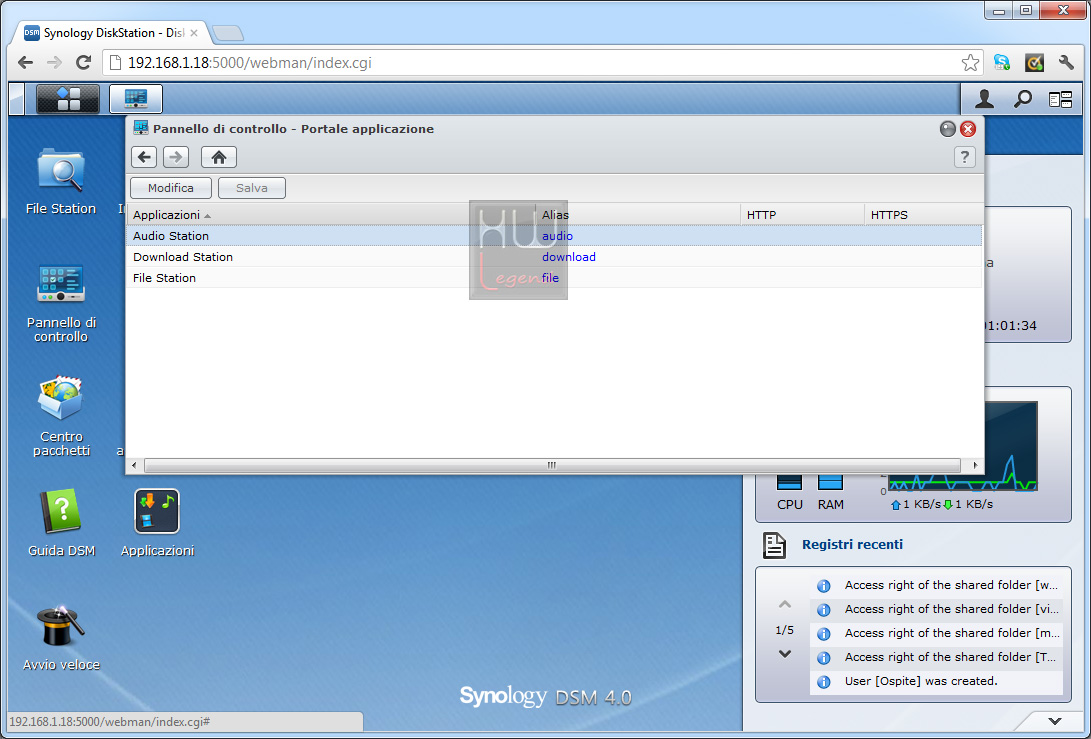Minimize the control panel window with gray button
The height and width of the screenshot is (739, 1091).
(x=948, y=129)
